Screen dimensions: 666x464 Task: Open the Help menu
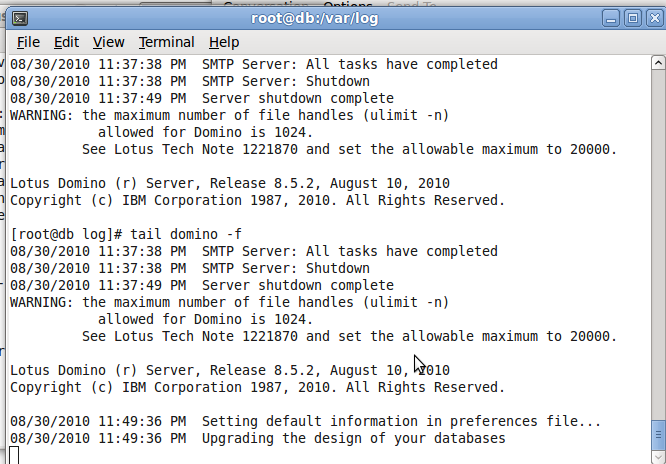(224, 42)
